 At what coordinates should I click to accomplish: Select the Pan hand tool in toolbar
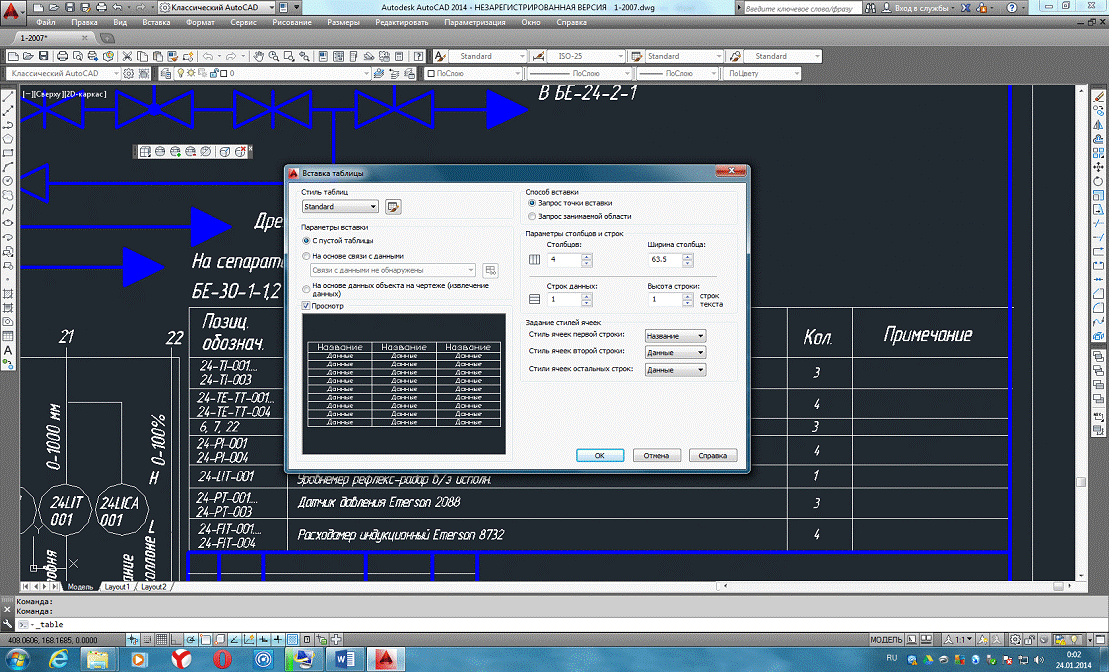(x=258, y=56)
